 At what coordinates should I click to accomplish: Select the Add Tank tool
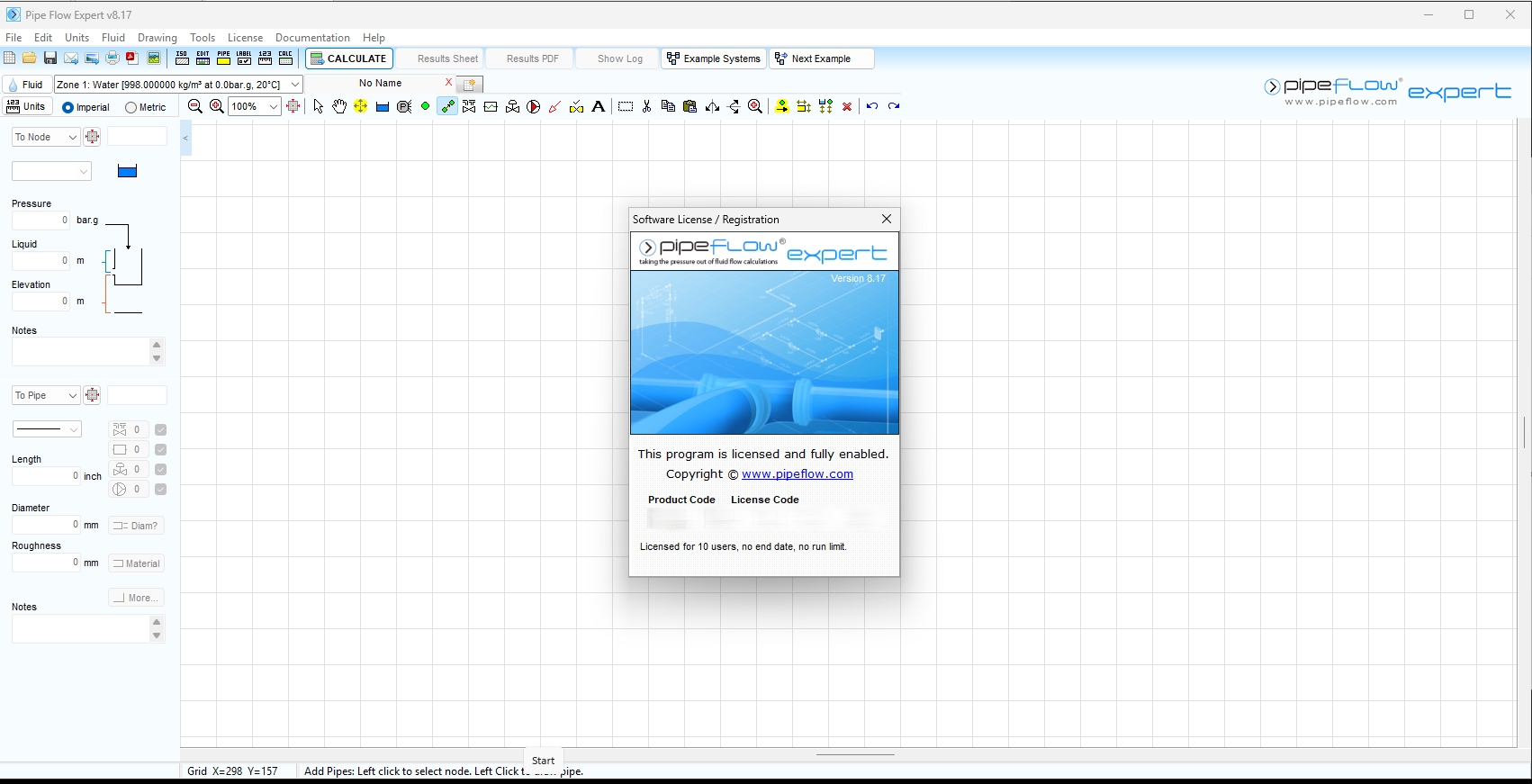tap(383, 106)
